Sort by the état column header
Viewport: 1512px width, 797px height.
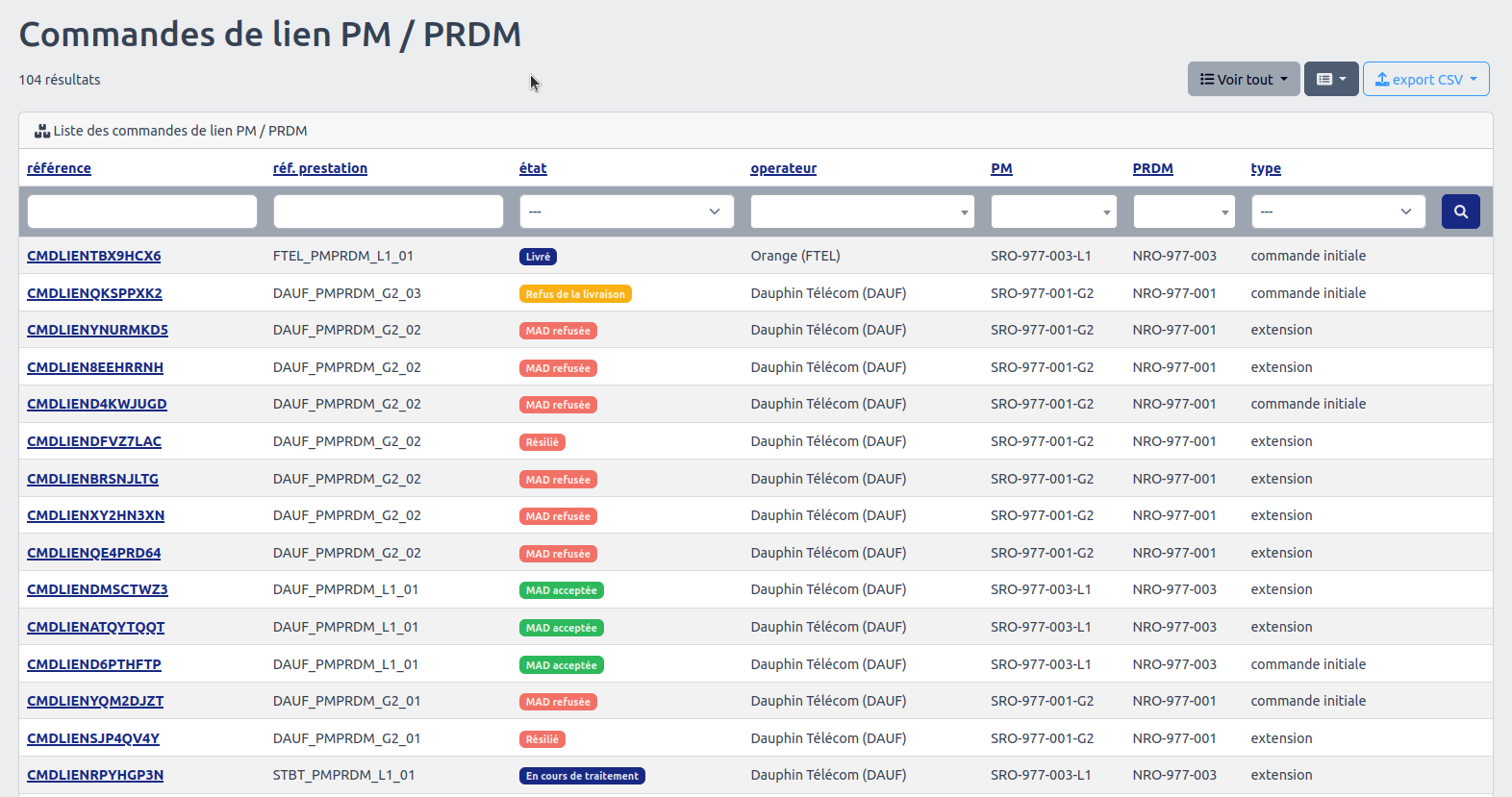533,168
